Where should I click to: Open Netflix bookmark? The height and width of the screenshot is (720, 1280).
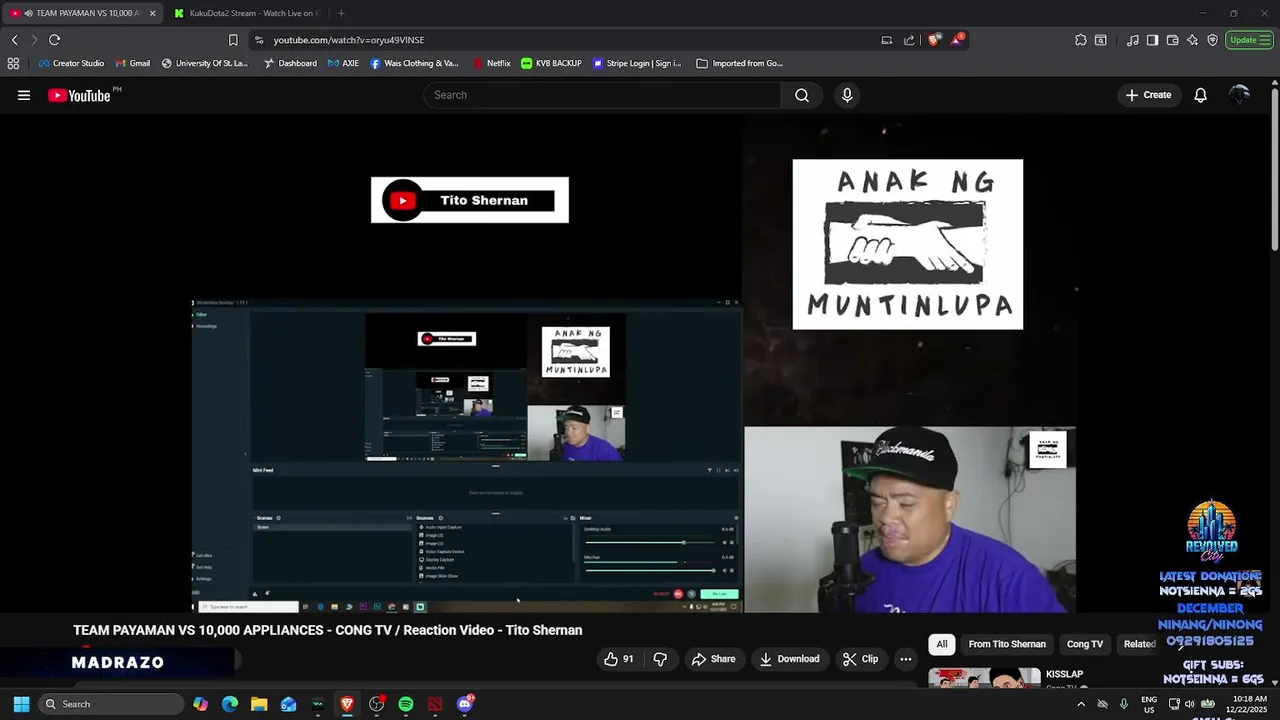[492, 63]
